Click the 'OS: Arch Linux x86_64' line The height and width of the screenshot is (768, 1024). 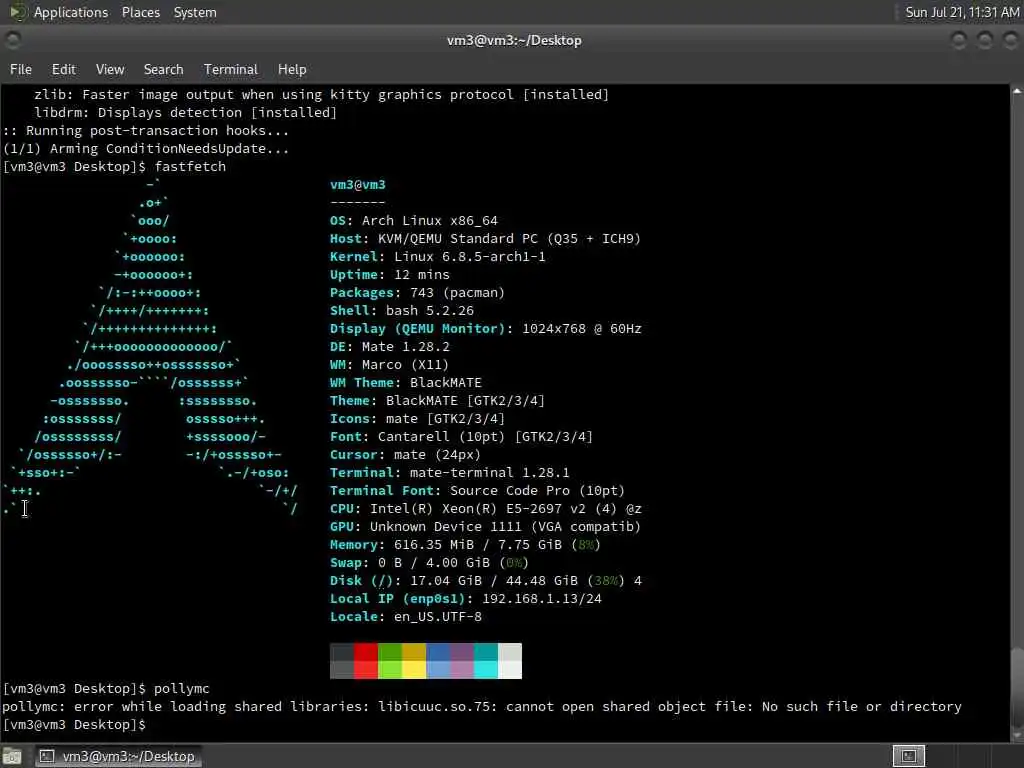pos(414,221)
